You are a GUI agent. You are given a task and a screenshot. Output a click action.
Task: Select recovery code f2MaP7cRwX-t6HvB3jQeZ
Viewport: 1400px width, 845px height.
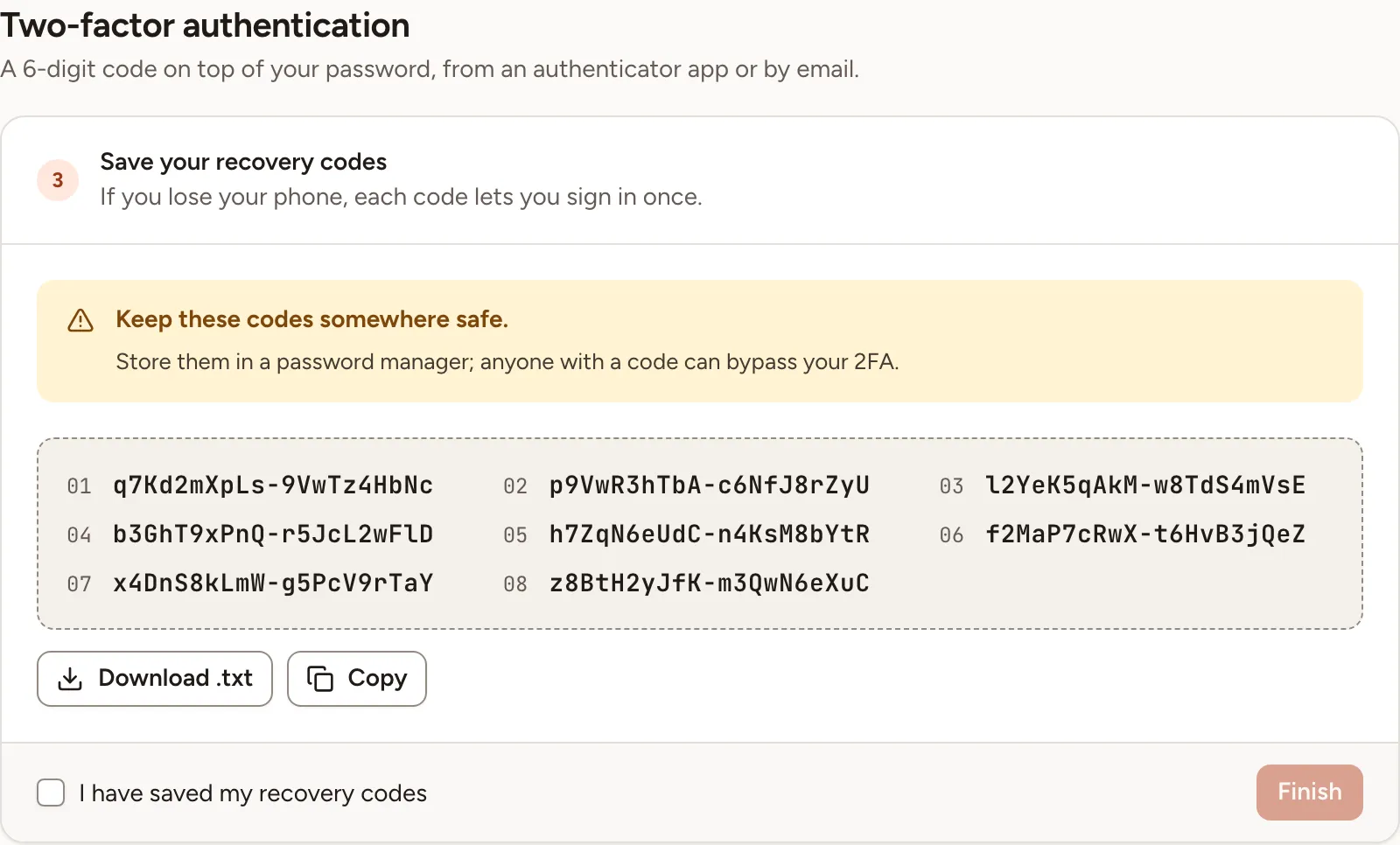[x=1145, y=534]
